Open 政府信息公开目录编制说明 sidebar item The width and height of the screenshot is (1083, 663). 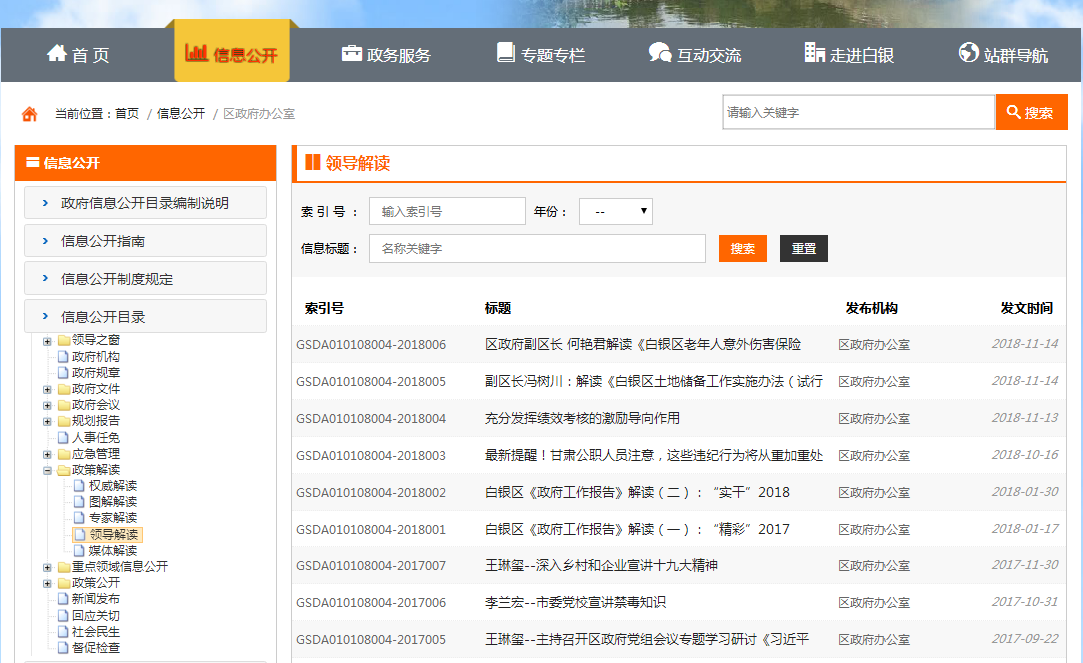[x=145, y=203]
